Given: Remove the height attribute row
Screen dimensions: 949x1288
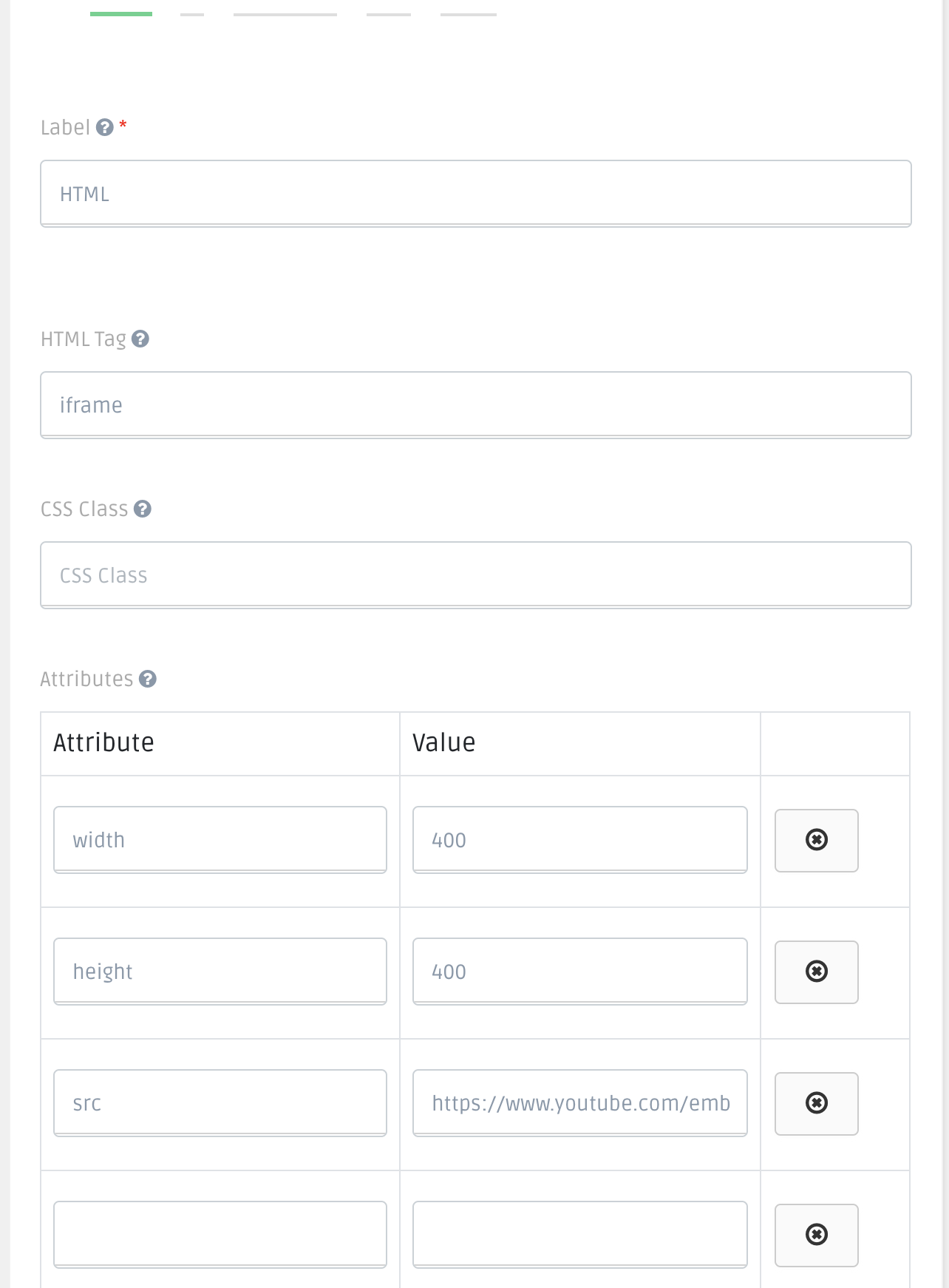Looking at the screenshot, I should [815, 972].
